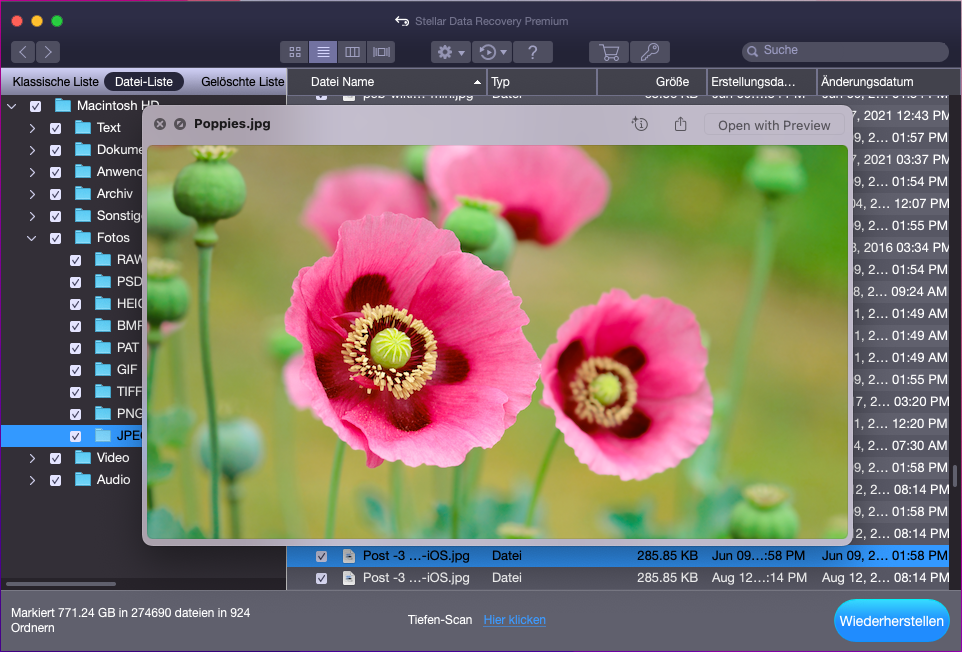Click the shopping cart buy icon
Viewport: 962px width, 652px height.
pos(609,52)
